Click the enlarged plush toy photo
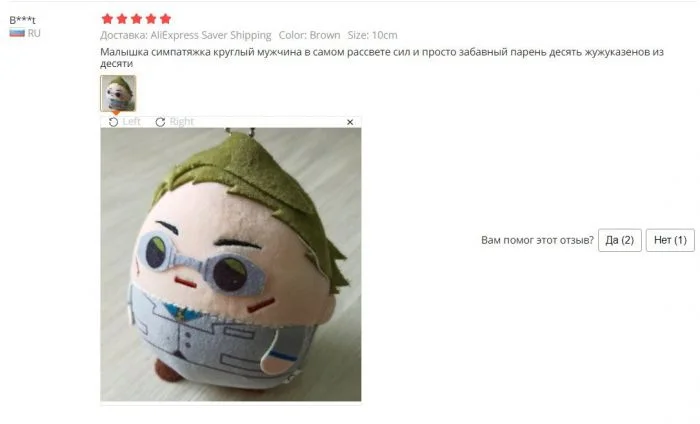The height and width of the screenshot is (424, 700). [x=231, y=265]
